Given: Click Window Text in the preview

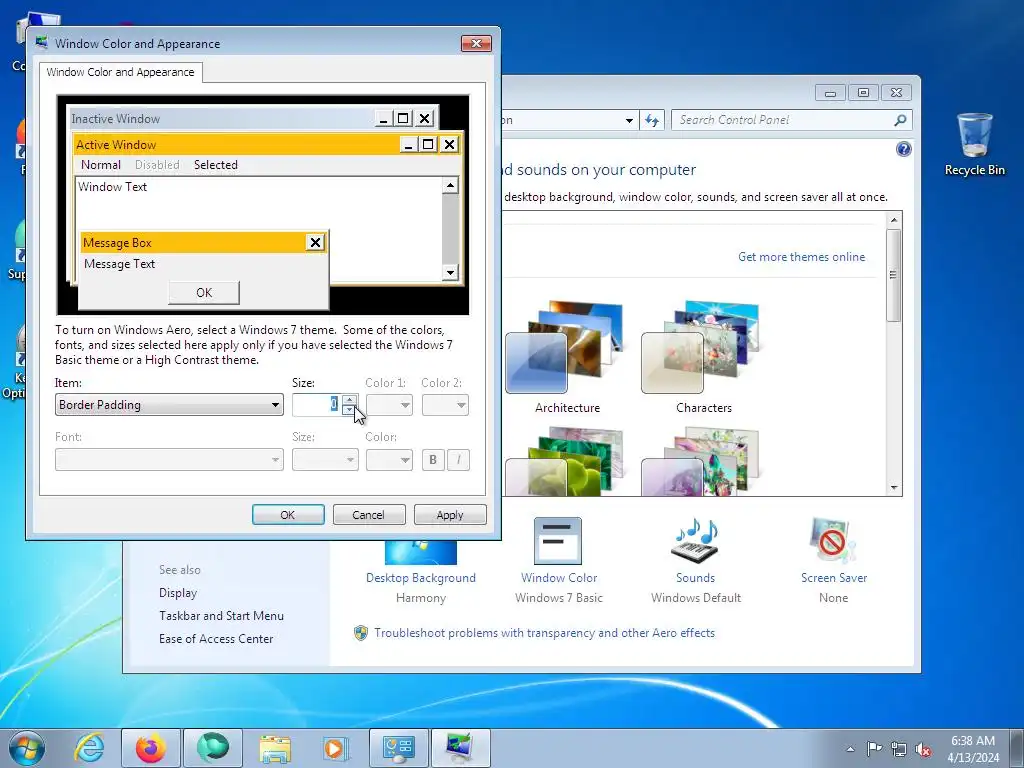Looking at the screenshot, I should [x=112, y=187].
